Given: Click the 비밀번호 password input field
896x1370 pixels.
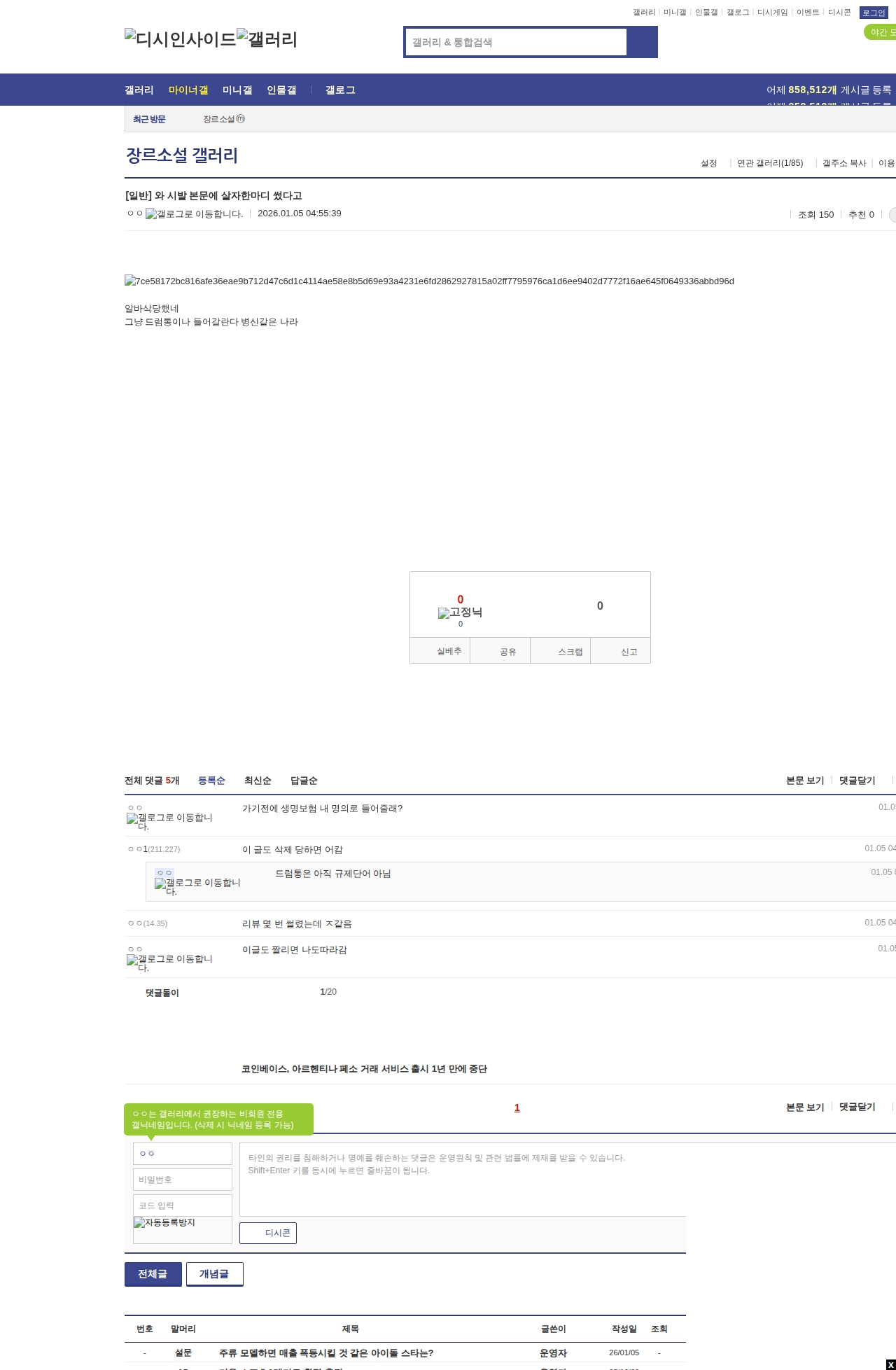Looking at the screenshot, I should click(182, 1180).
